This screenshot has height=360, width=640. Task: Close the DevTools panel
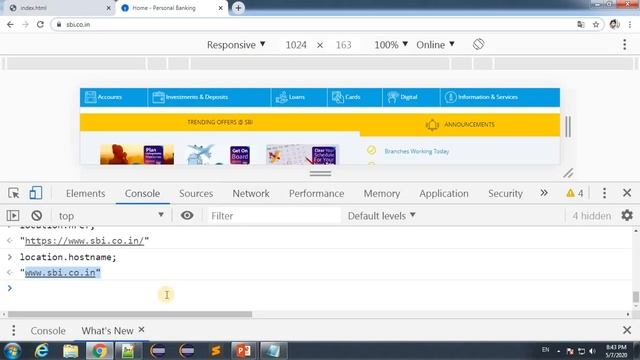coord(627,193)
